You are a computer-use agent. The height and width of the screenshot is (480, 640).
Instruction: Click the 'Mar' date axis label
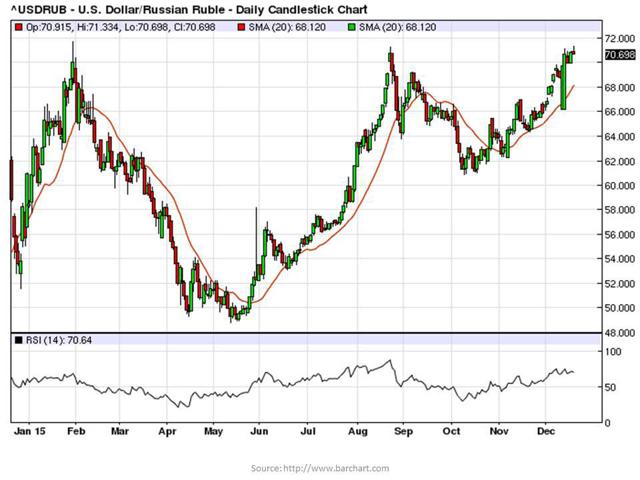point(120,431)
